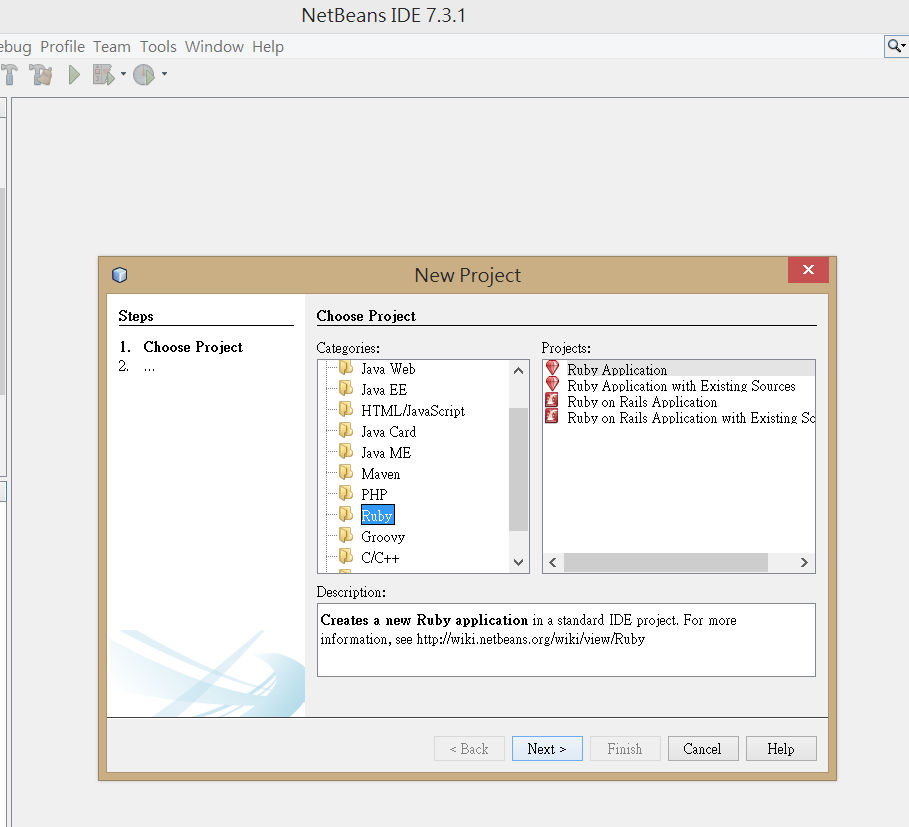Click the folder icon beside PHP category
The width and height of the screenshot is (909, 827).
point(344,494)
